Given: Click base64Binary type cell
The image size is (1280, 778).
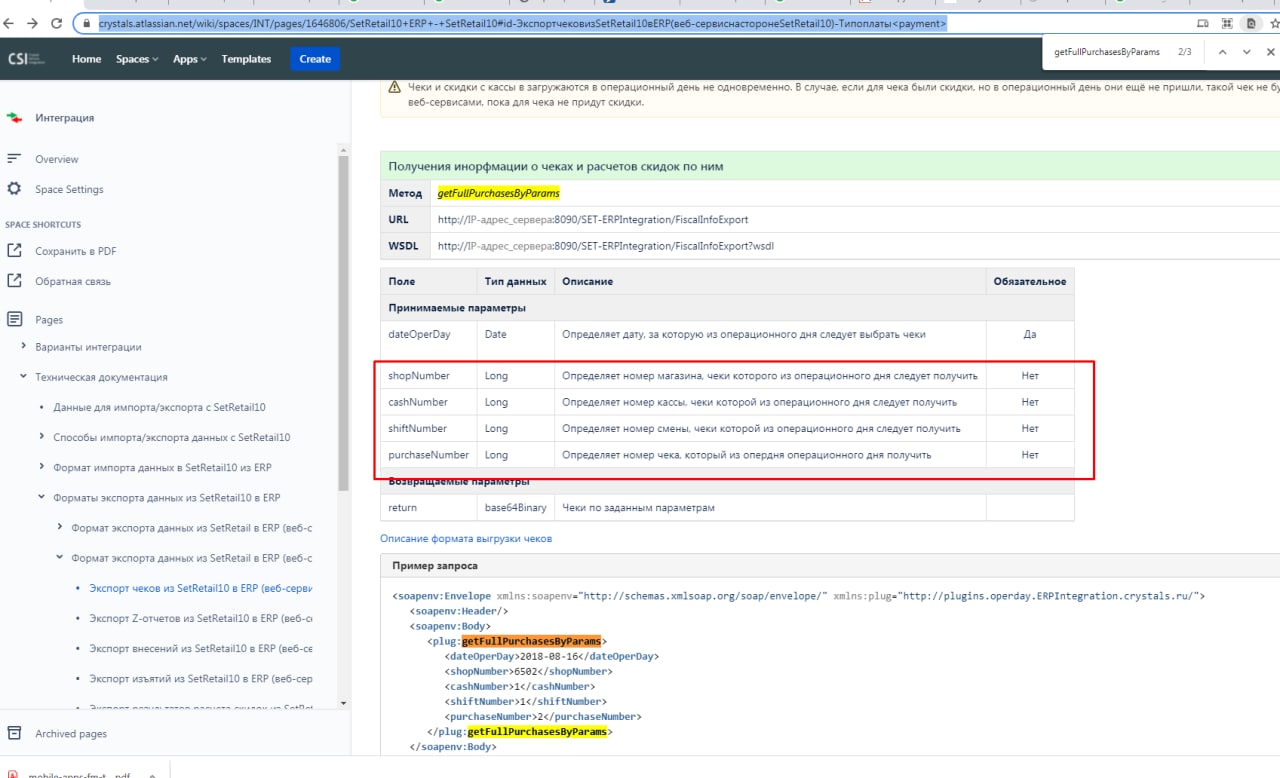Looking at the screenshot, I should click(x=516, y=508).
